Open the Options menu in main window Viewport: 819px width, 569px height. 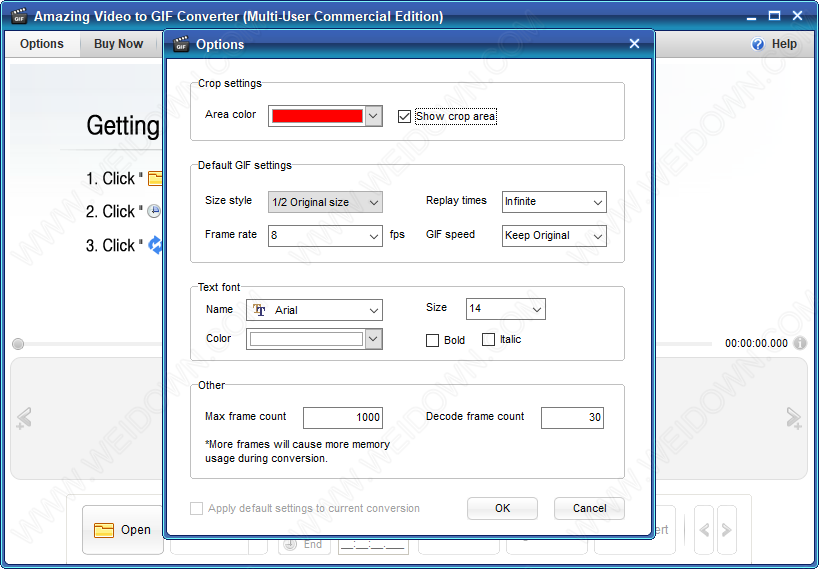pos(42,44)
